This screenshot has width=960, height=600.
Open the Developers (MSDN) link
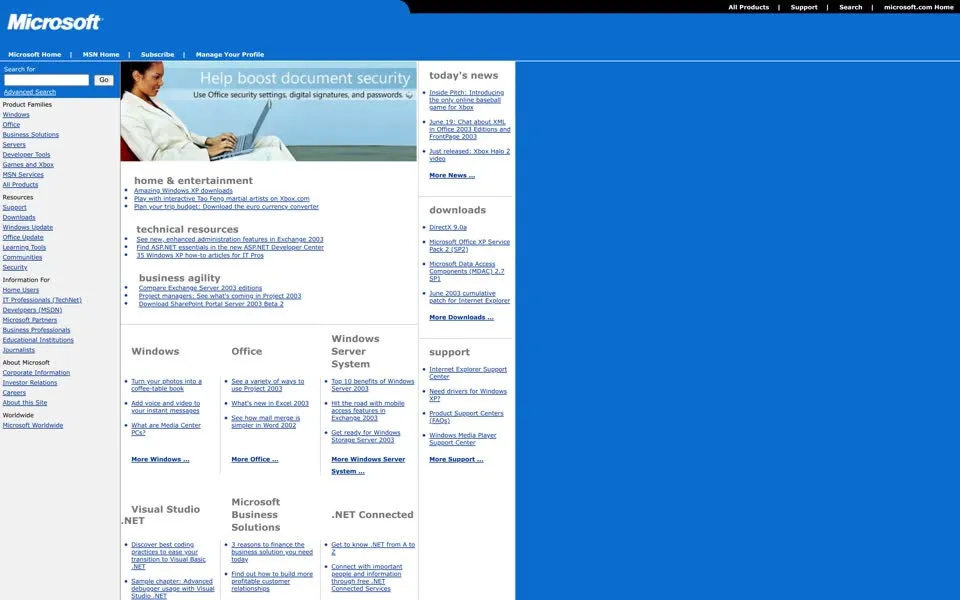(x=32, y=310)
